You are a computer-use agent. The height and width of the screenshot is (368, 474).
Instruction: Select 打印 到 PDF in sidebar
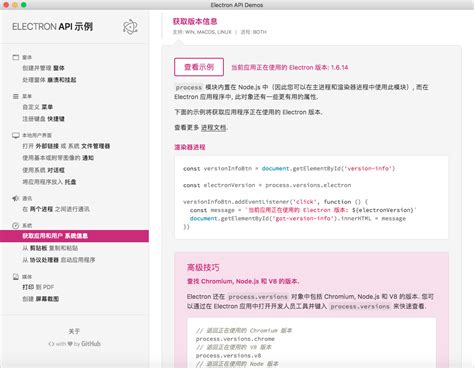pos(38,287)
